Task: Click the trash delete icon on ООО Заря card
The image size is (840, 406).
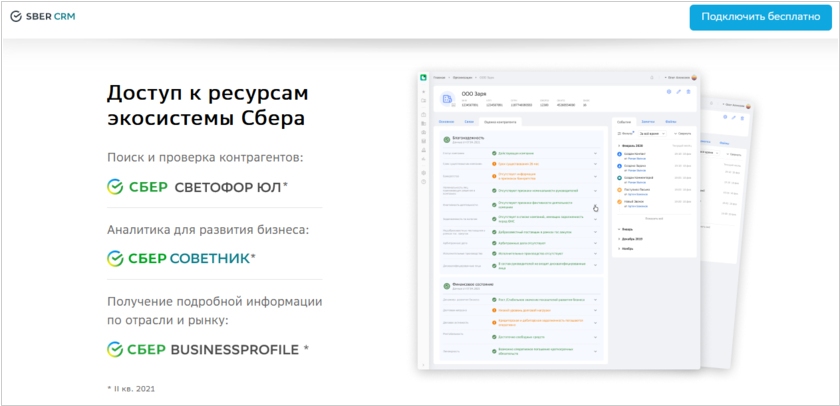Action: click(x=688, y=92)
